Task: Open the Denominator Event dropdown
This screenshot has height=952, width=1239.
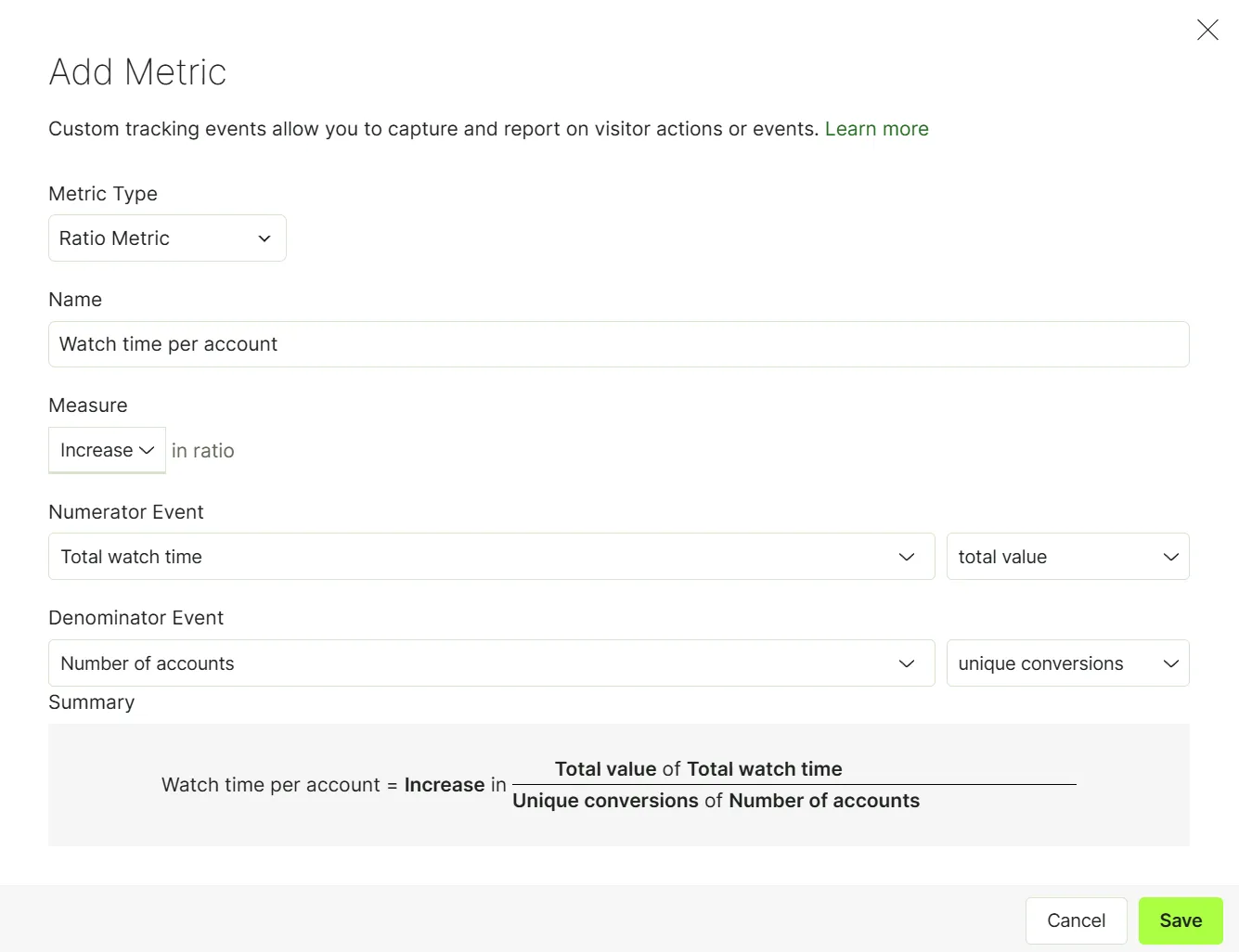Action: click(x=491, y=663)
